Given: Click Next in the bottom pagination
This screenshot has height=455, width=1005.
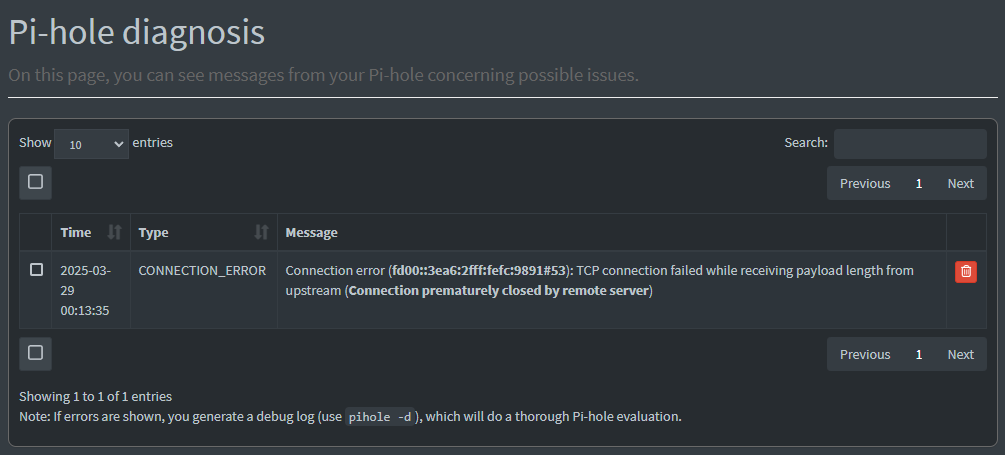Looking at the screenshot, I should 960,354.
